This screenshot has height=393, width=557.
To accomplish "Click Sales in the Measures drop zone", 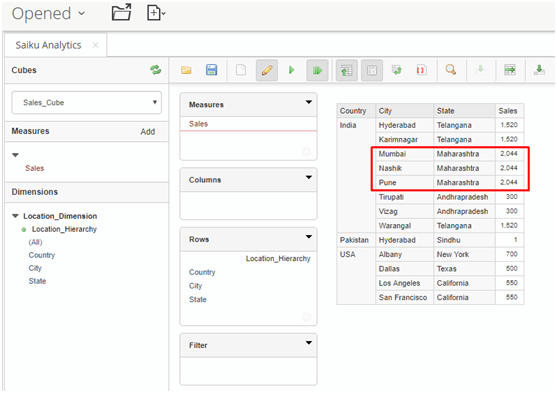I will (x=198, y=124).
